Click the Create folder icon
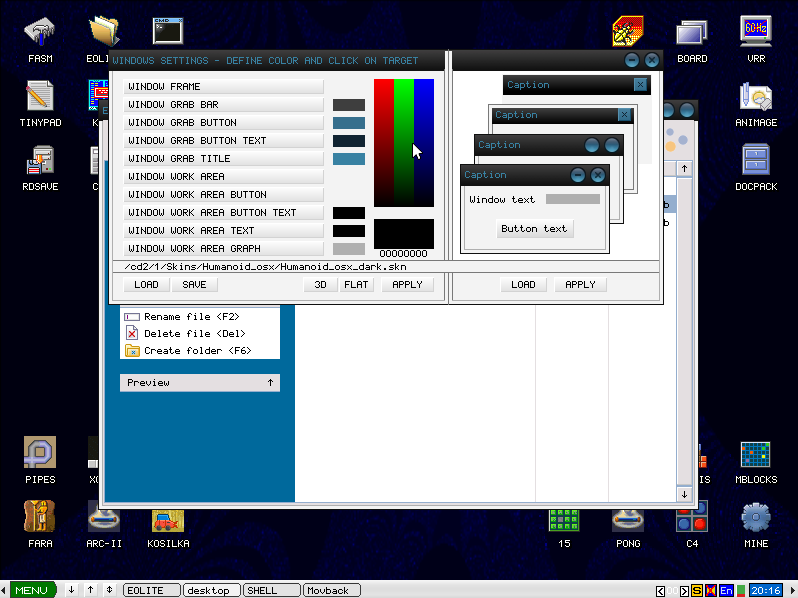The height and width of the screenshot is (598, 798). click(132, 351)
